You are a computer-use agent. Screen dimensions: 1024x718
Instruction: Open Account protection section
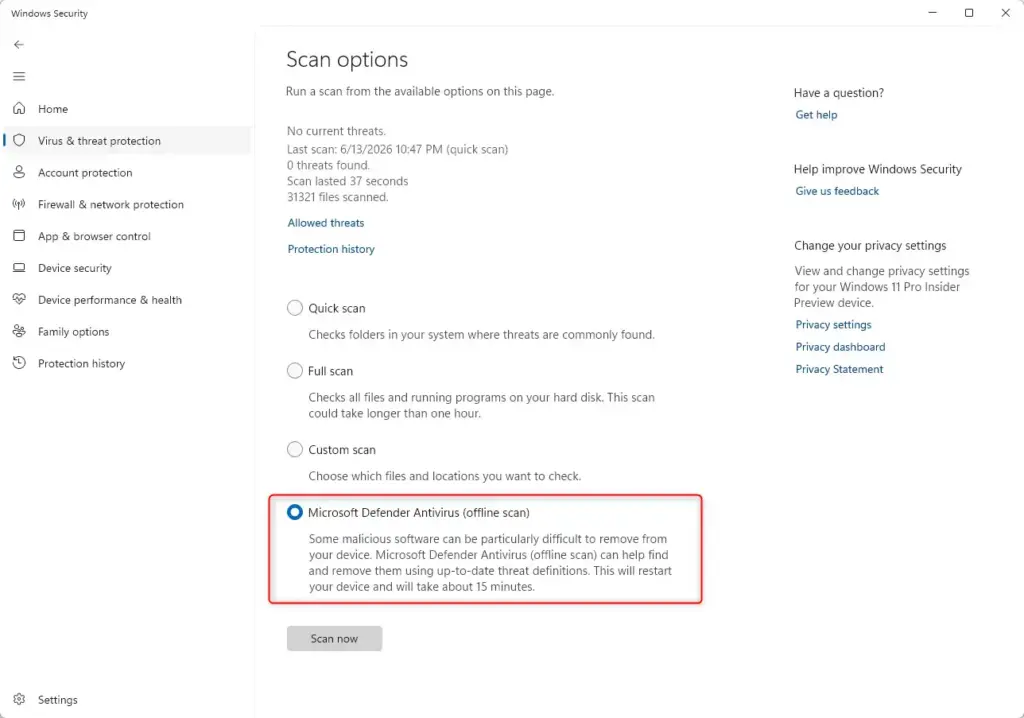coord(127,172)
